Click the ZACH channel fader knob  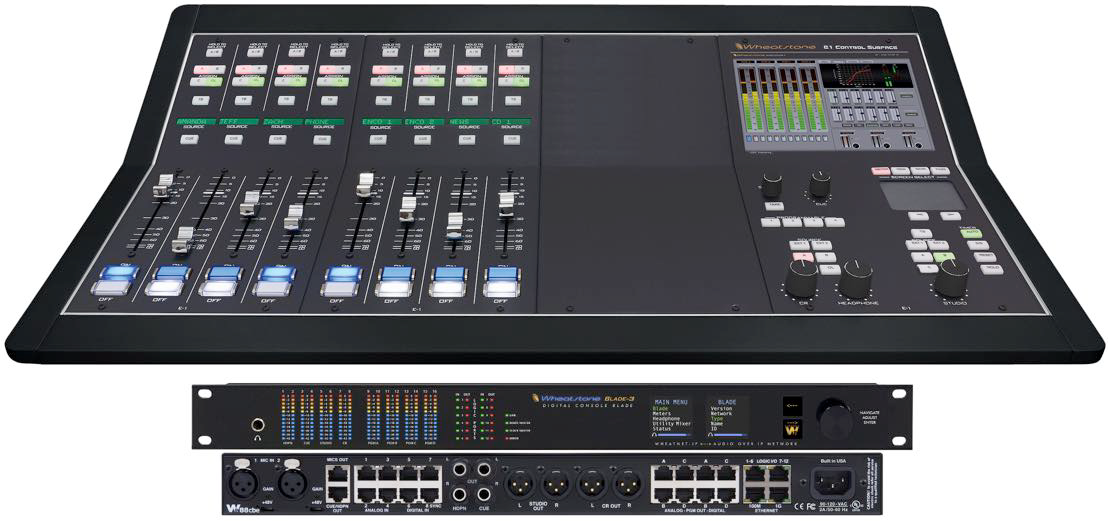click(x=249, y=206)
